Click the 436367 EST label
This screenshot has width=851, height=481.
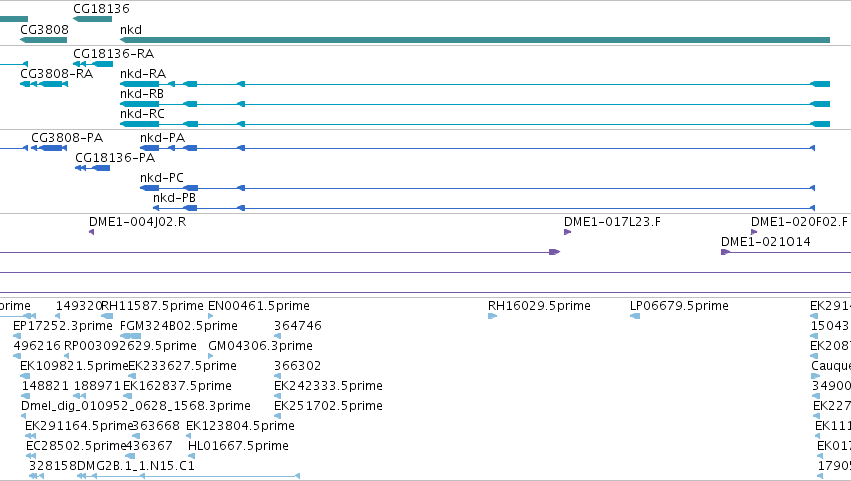pyautogui.click(x=149, y=446)
